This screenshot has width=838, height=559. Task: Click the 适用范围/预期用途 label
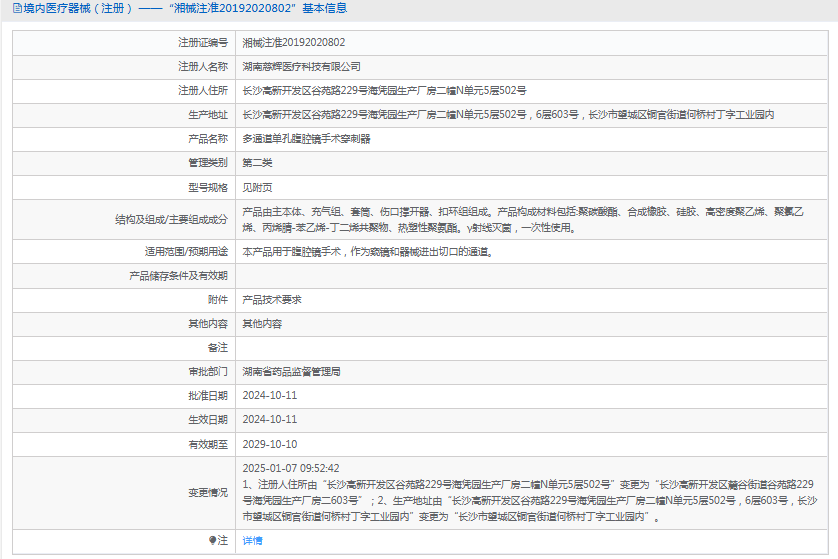[186, 252]
